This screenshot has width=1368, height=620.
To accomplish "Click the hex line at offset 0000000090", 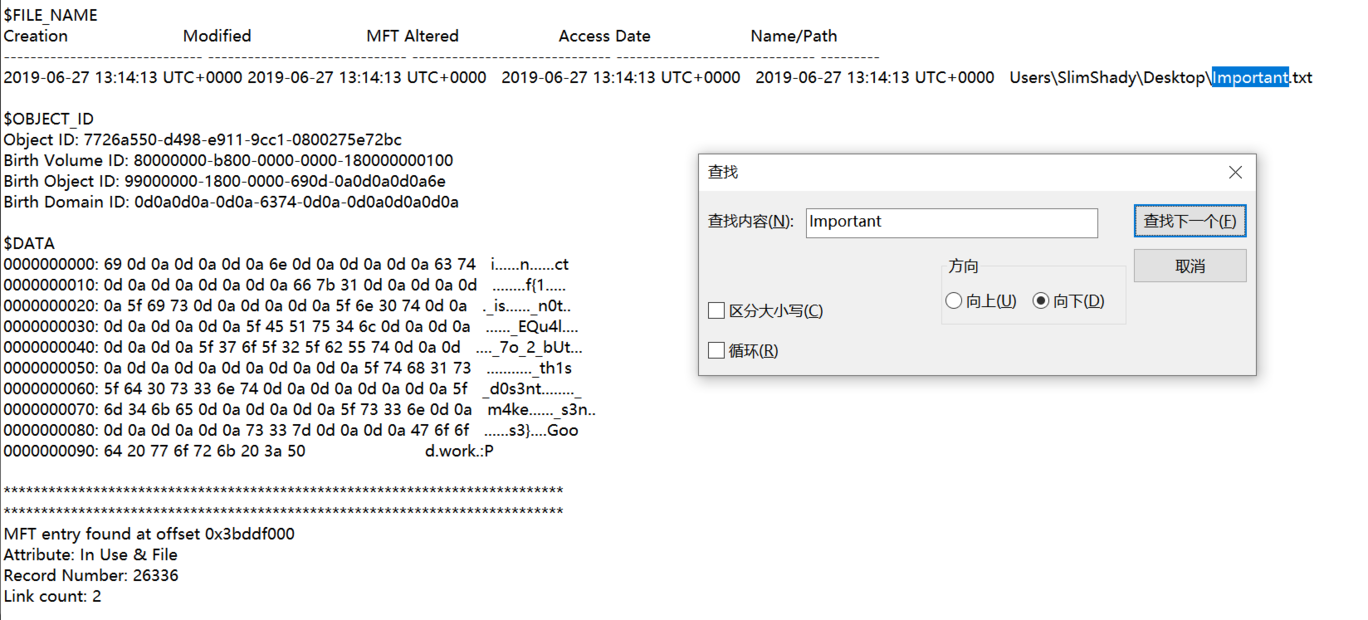I will pos(155,451).
